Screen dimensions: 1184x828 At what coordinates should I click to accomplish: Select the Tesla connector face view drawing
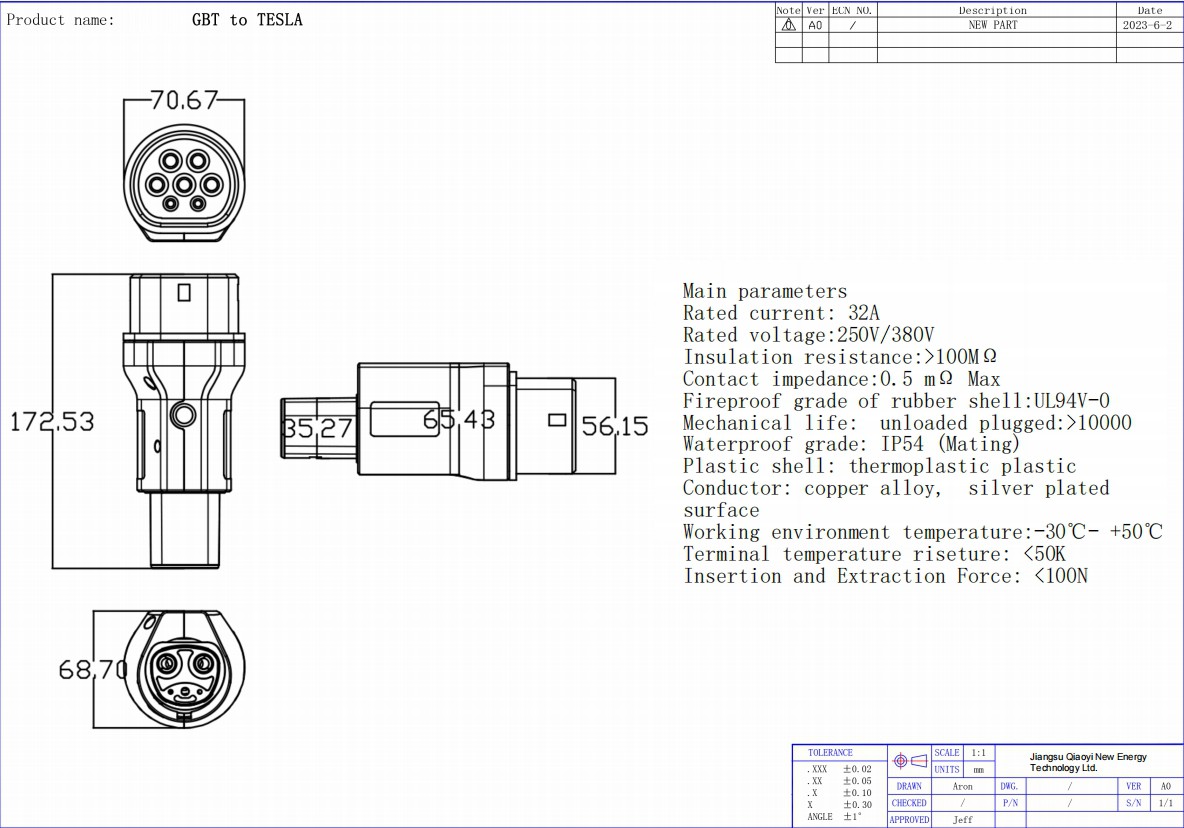tap(187, 667)
